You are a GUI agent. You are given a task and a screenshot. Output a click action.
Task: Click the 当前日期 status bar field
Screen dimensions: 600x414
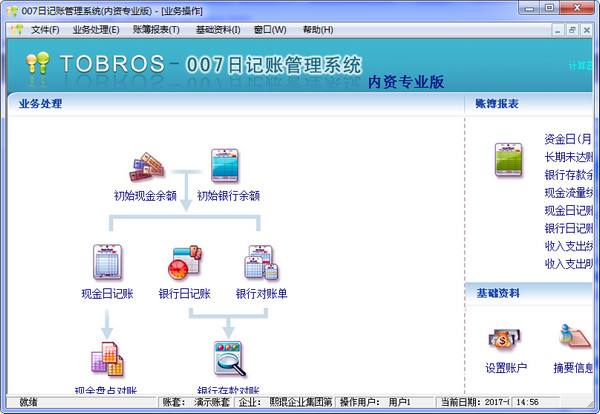(x=475, y=402)
